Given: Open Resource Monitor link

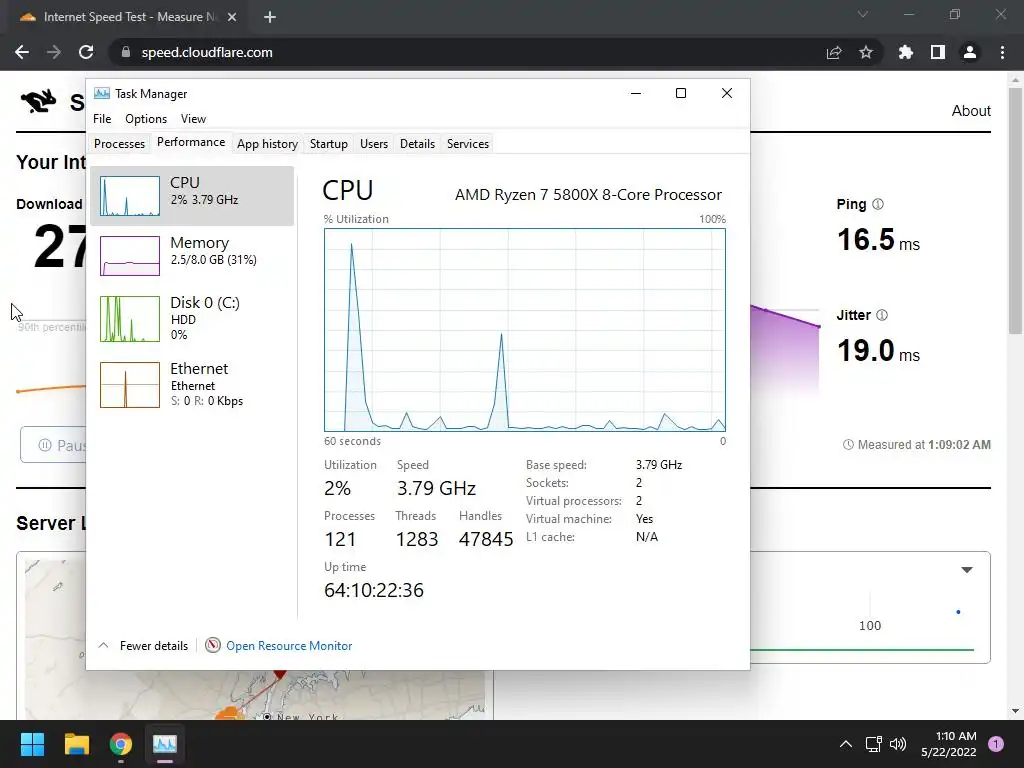Looking at the screenshot, I should [x=289, y=645].
